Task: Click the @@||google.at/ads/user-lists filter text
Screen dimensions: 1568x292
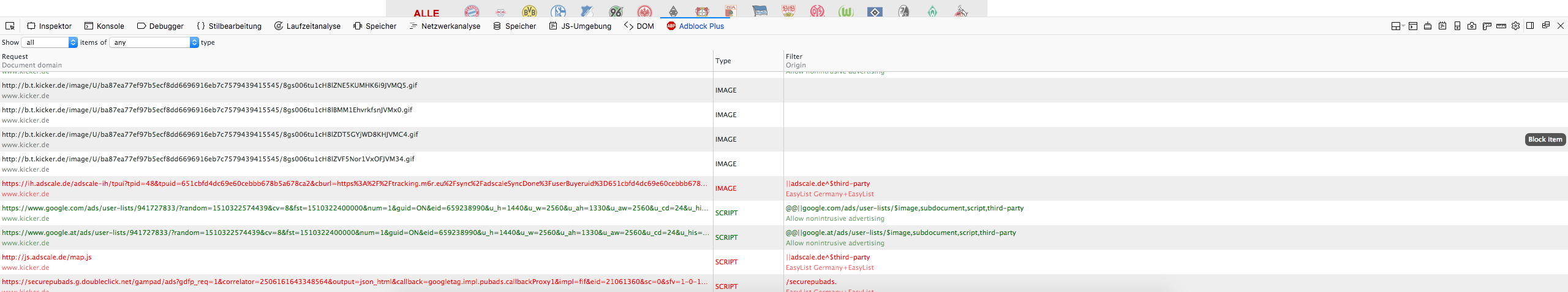Action: pos(901,232)
